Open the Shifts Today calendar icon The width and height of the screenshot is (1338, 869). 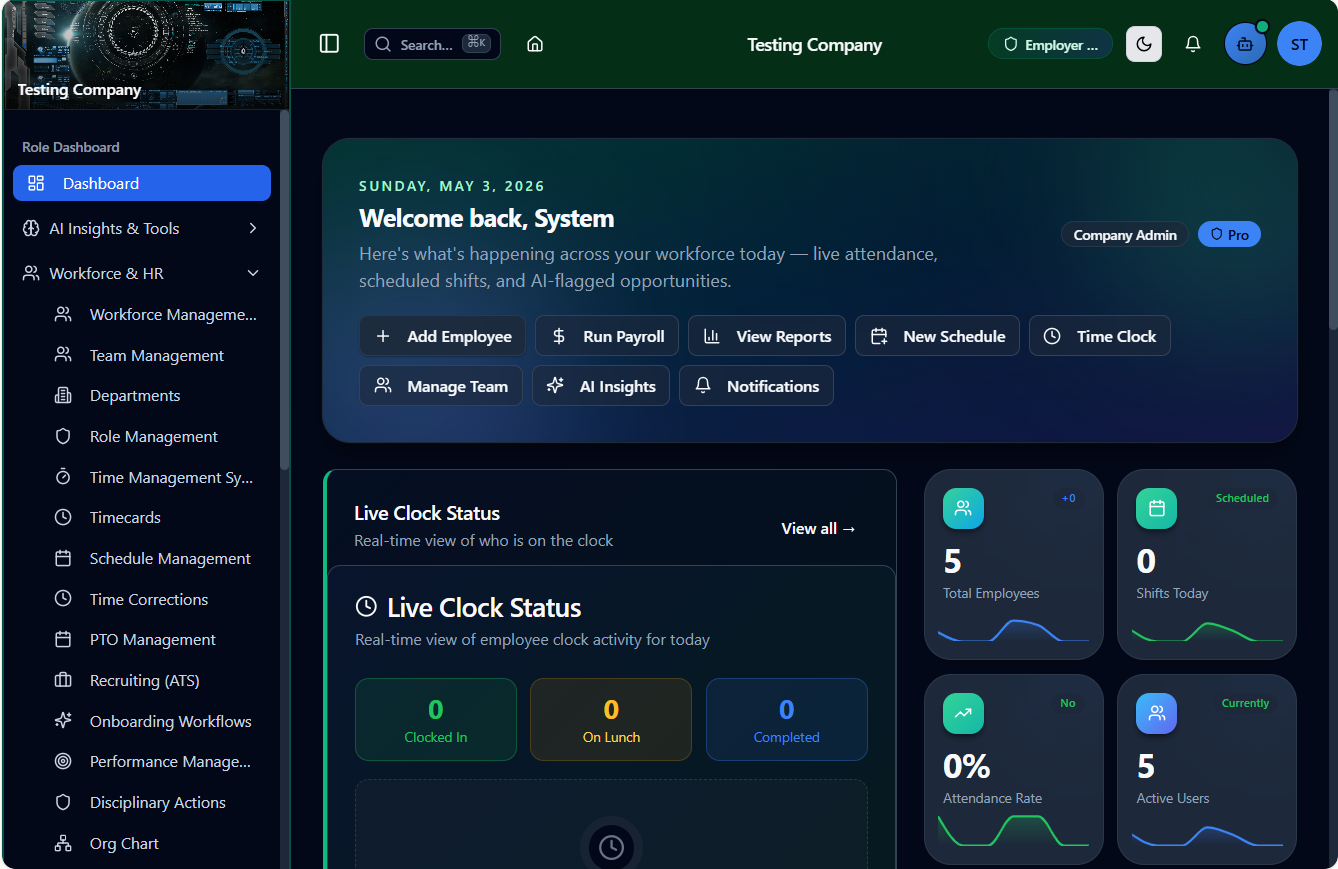click(1156, 508)
